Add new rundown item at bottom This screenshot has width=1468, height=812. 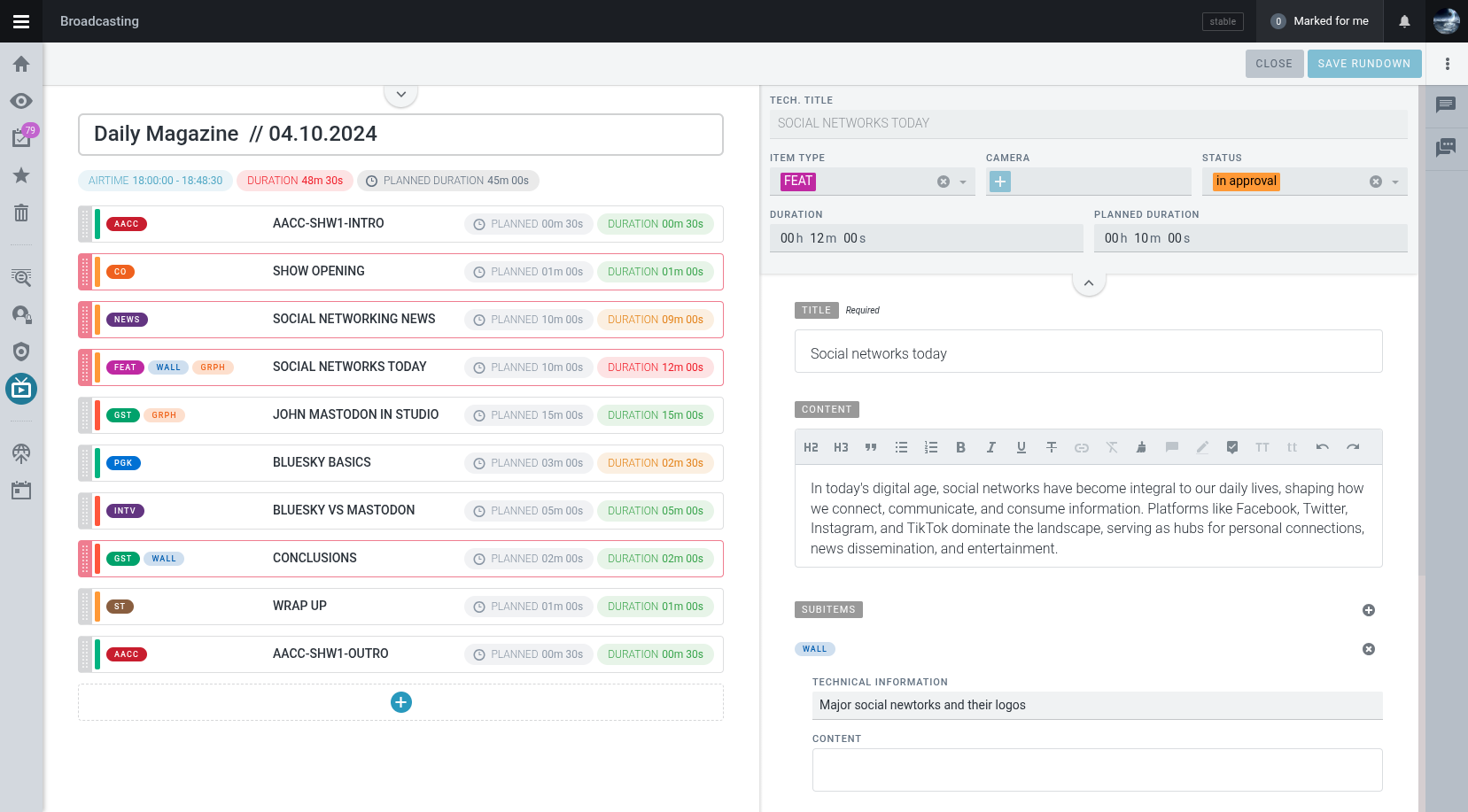click(401, 702)
